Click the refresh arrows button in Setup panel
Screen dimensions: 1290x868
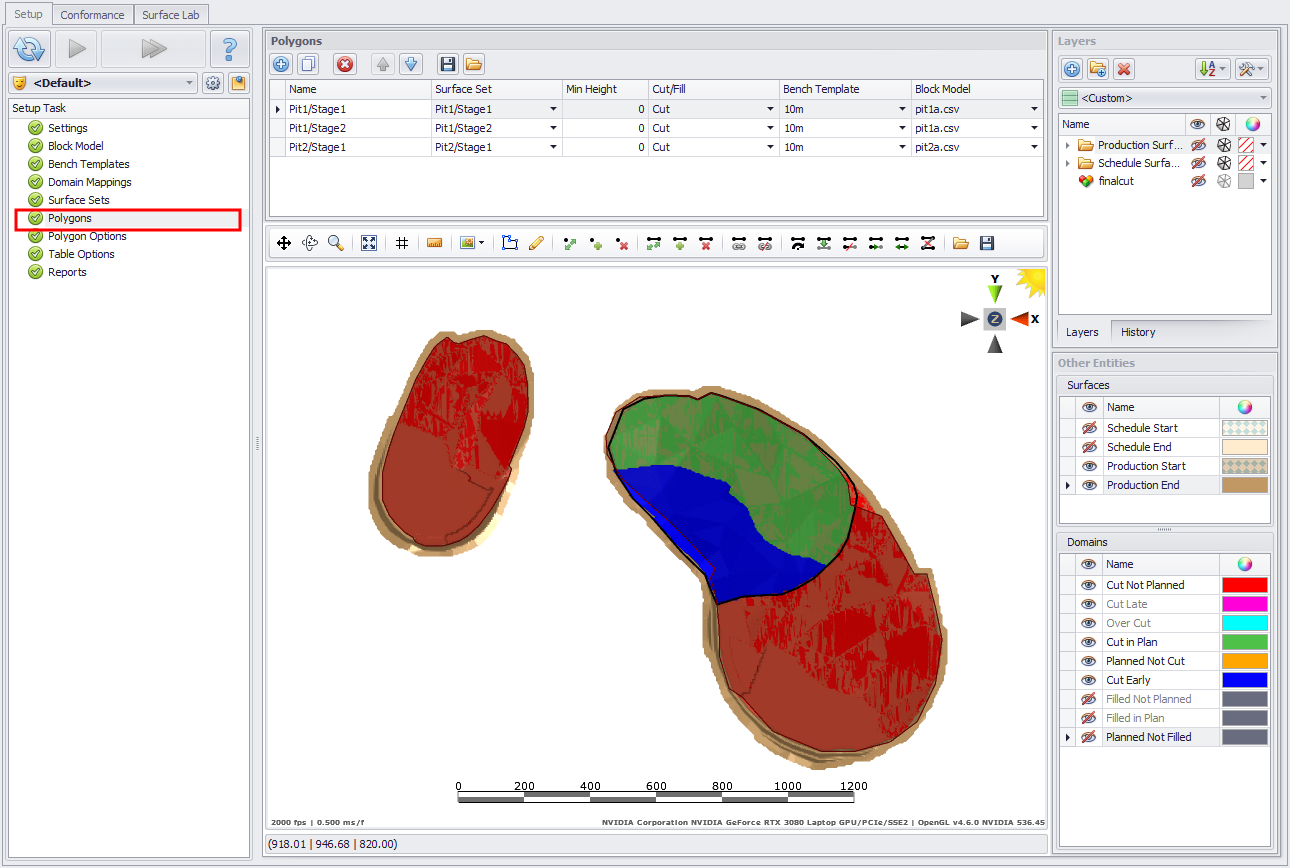(x=30, y=48)
